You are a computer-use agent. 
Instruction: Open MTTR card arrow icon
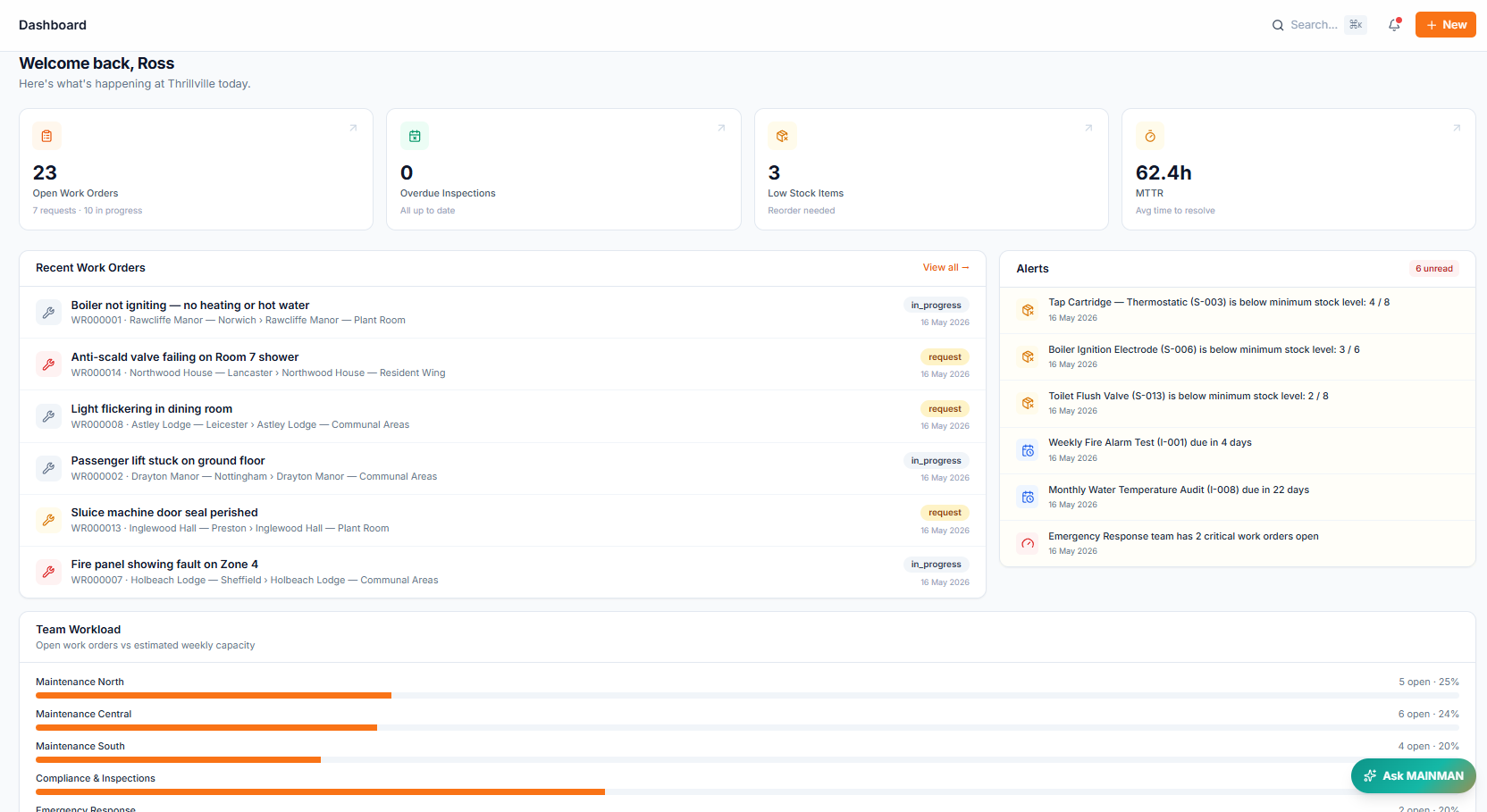[x=1457, y=128]
